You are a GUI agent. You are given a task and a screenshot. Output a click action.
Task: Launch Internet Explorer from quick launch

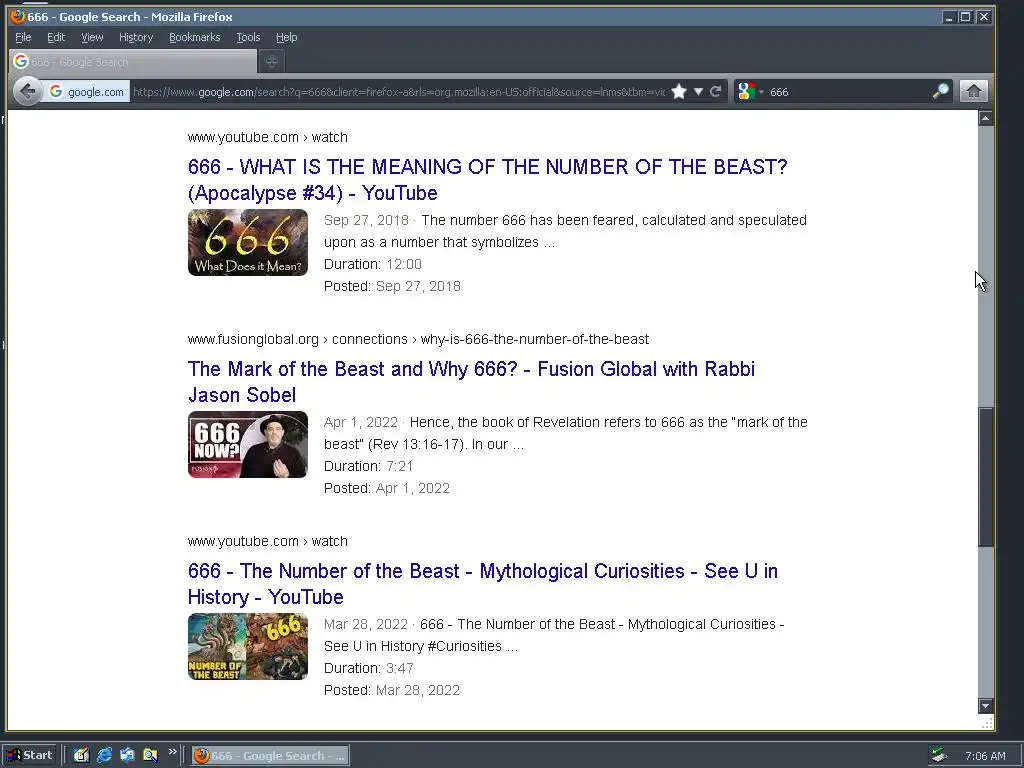[x=104, y=755]
